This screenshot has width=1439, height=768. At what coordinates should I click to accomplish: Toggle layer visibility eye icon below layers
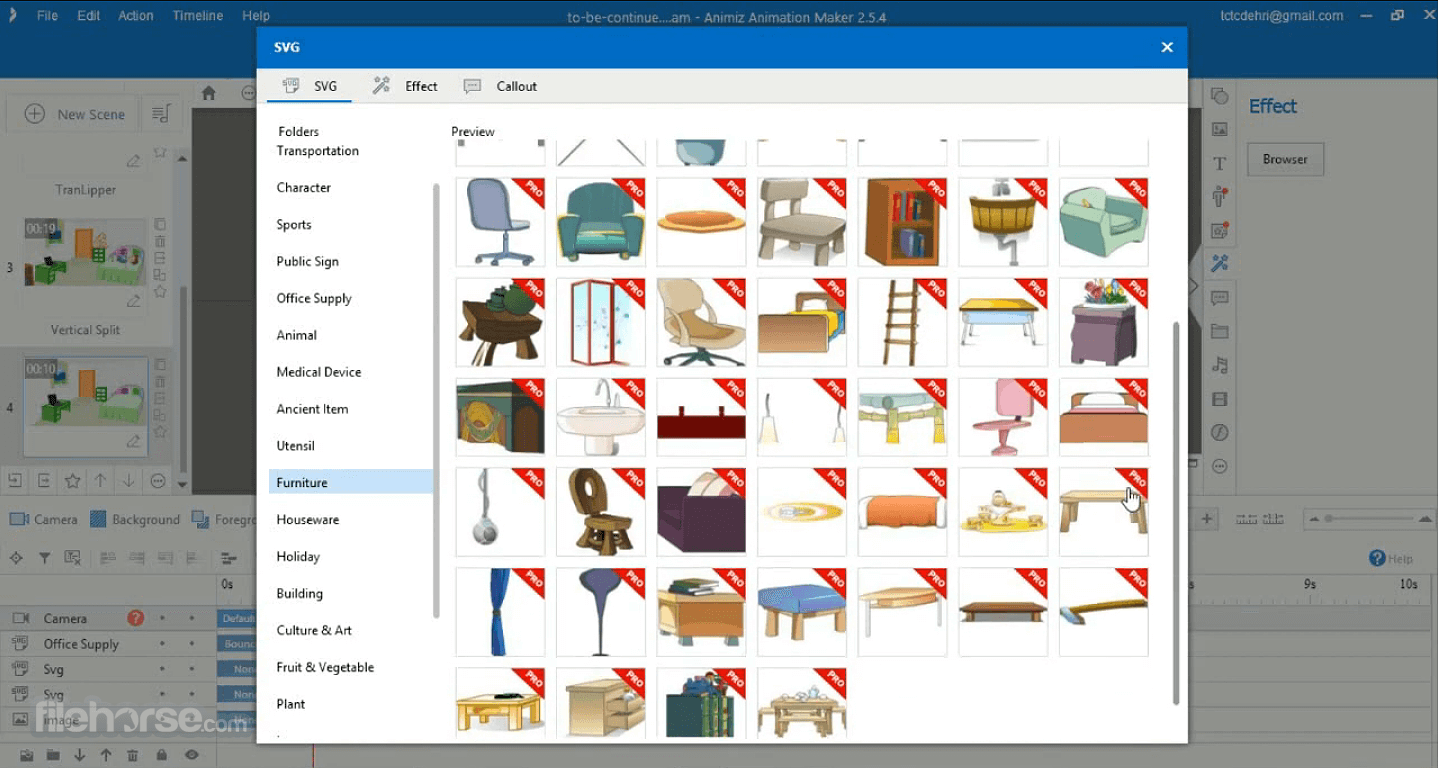coord(191,755)
